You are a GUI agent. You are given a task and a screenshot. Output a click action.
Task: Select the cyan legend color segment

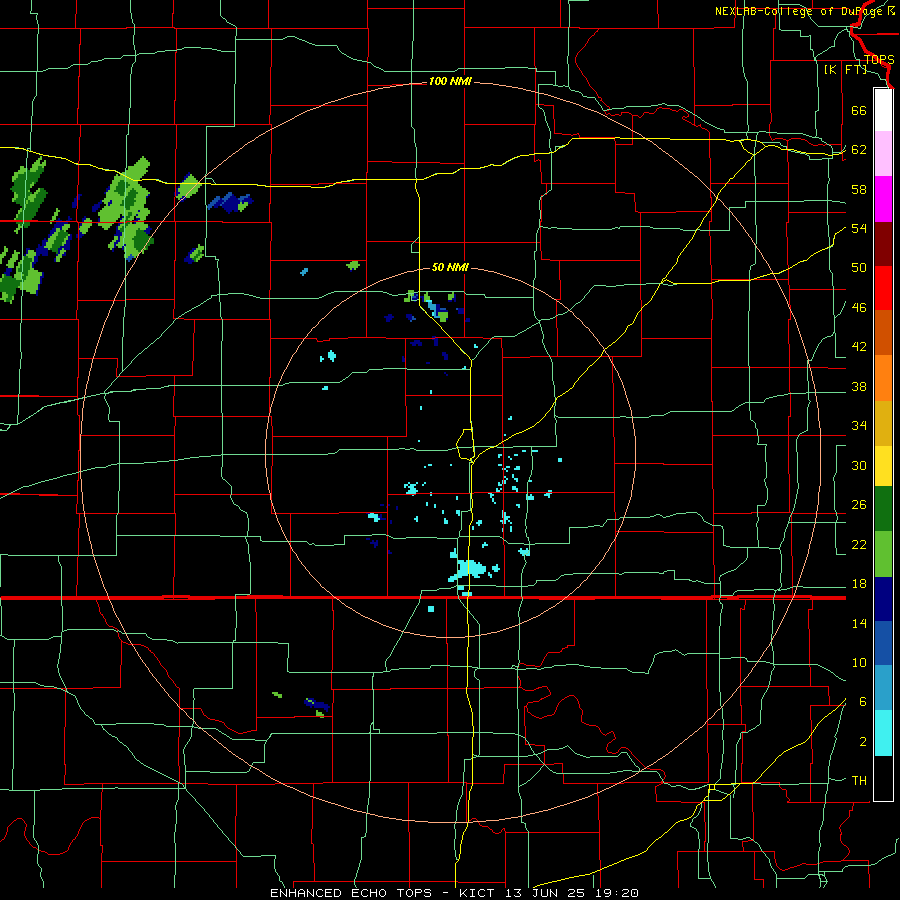(883, 733)
